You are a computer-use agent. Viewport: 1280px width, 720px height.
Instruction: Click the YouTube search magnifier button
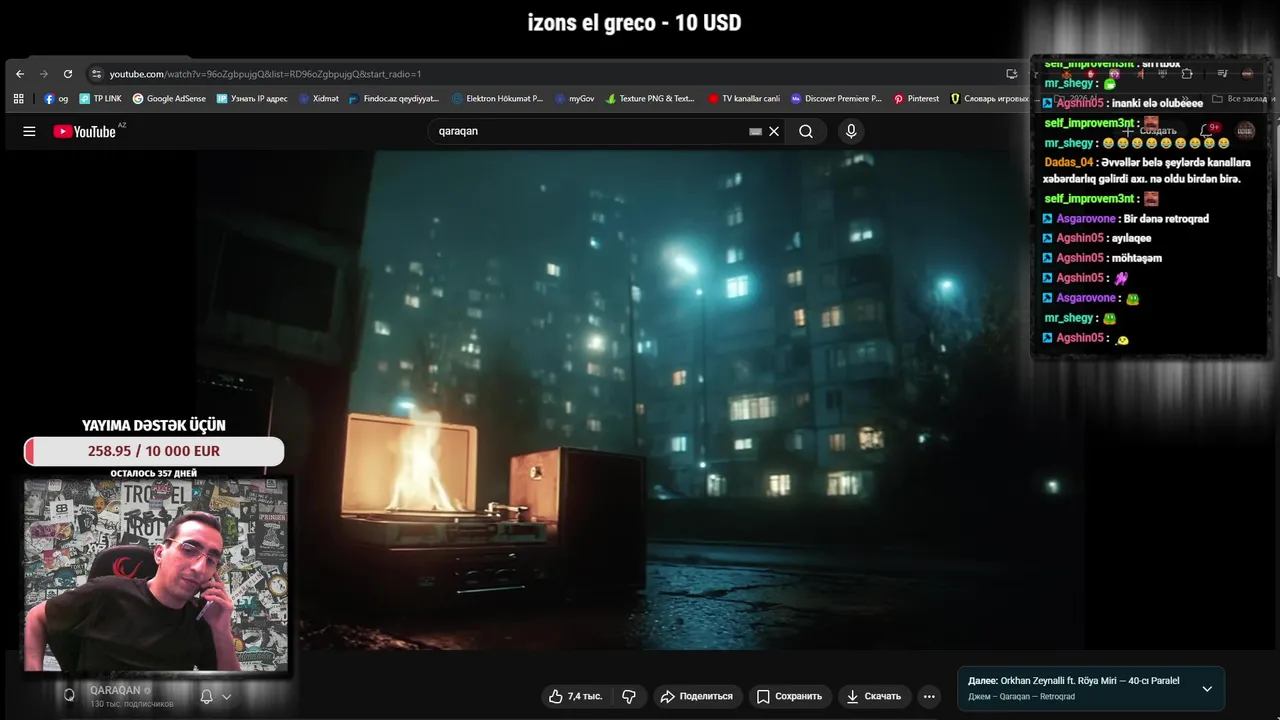tap(806, 131)
